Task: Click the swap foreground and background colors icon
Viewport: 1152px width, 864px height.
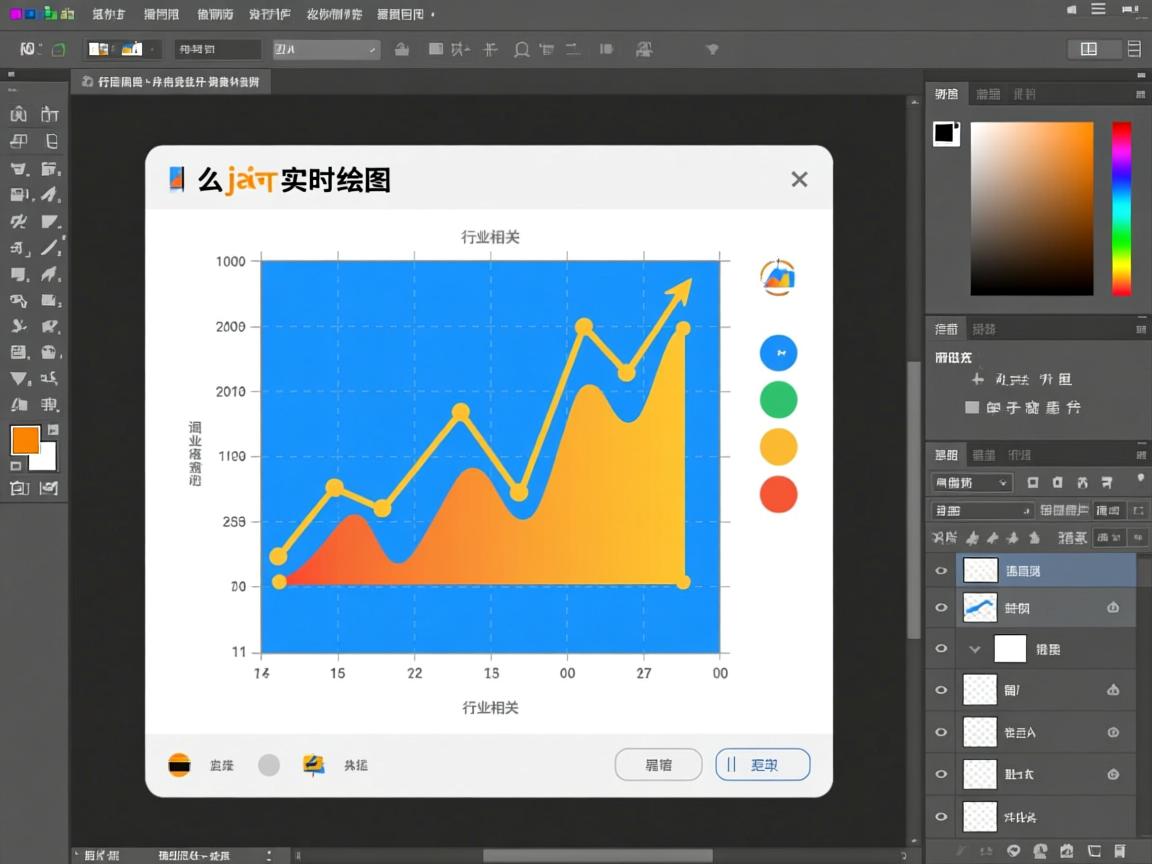Action: 53,430
